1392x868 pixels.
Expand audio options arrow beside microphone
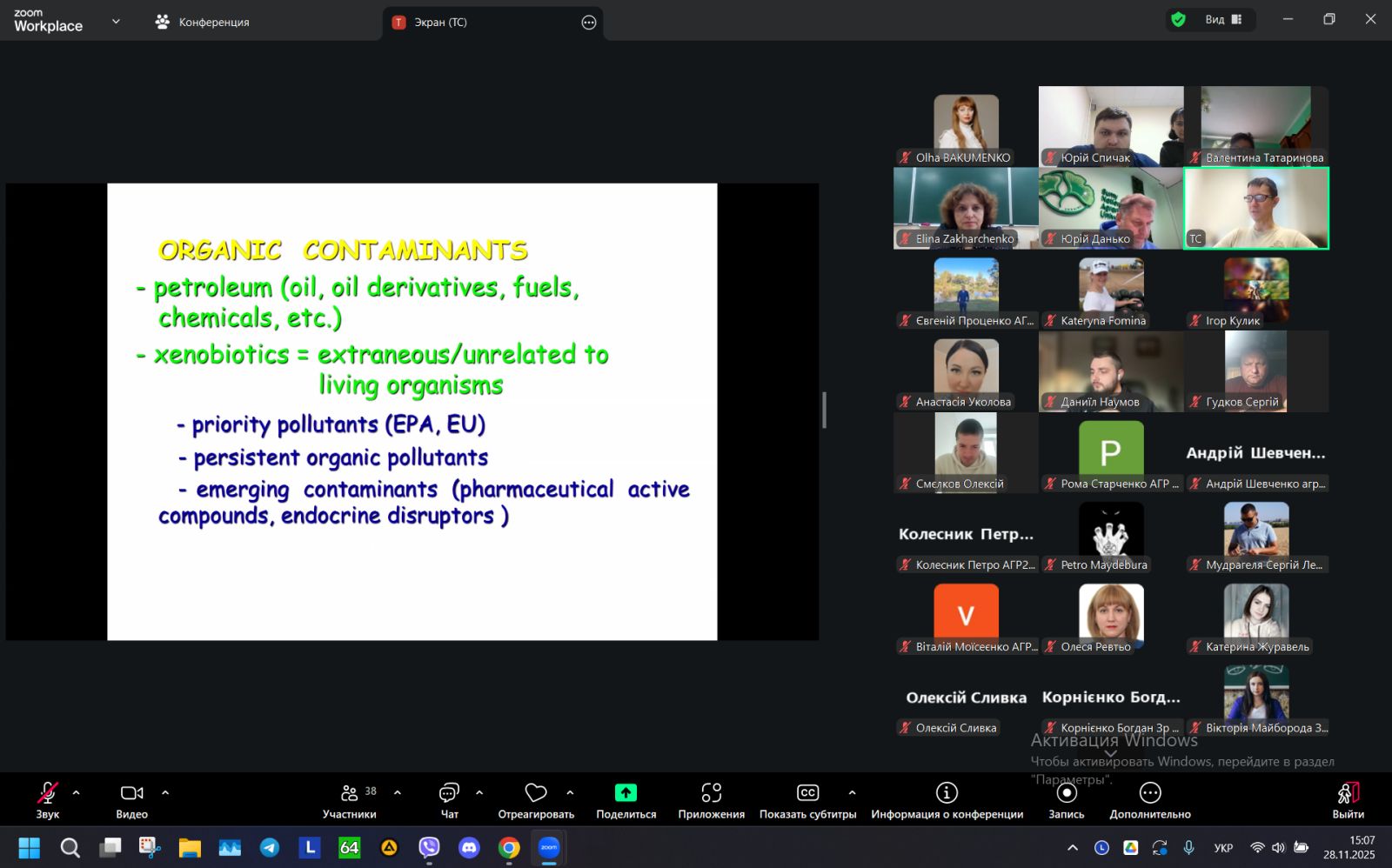tap(77, 792)
